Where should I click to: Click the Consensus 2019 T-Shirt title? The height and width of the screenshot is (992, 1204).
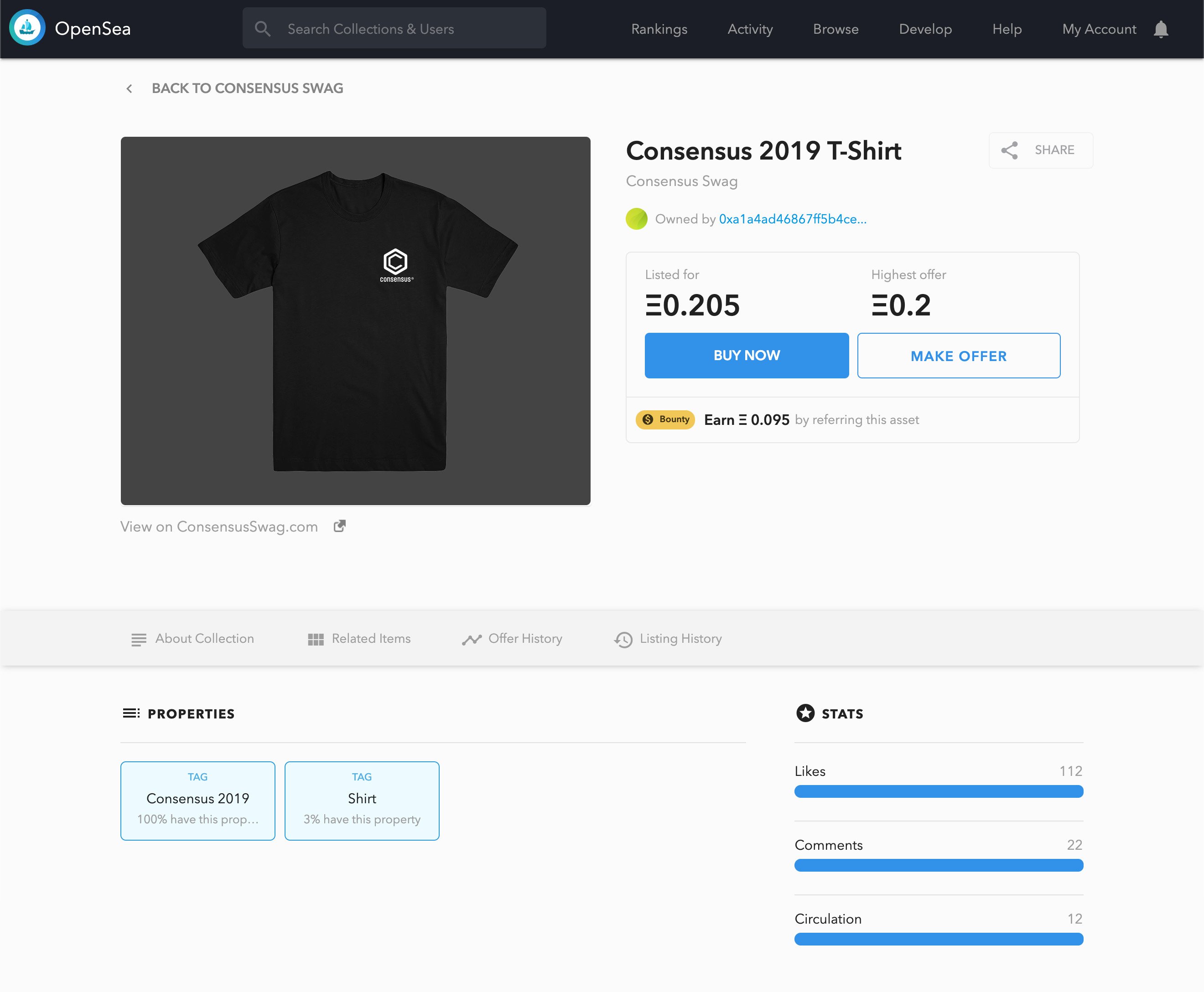tap(763, 151)
